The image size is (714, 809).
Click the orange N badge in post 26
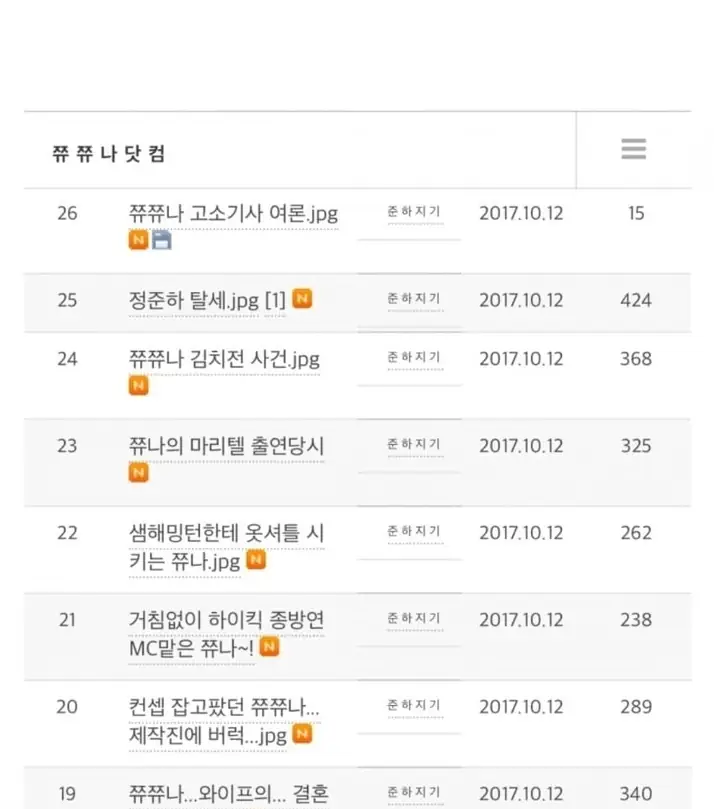tap(138, 240)
